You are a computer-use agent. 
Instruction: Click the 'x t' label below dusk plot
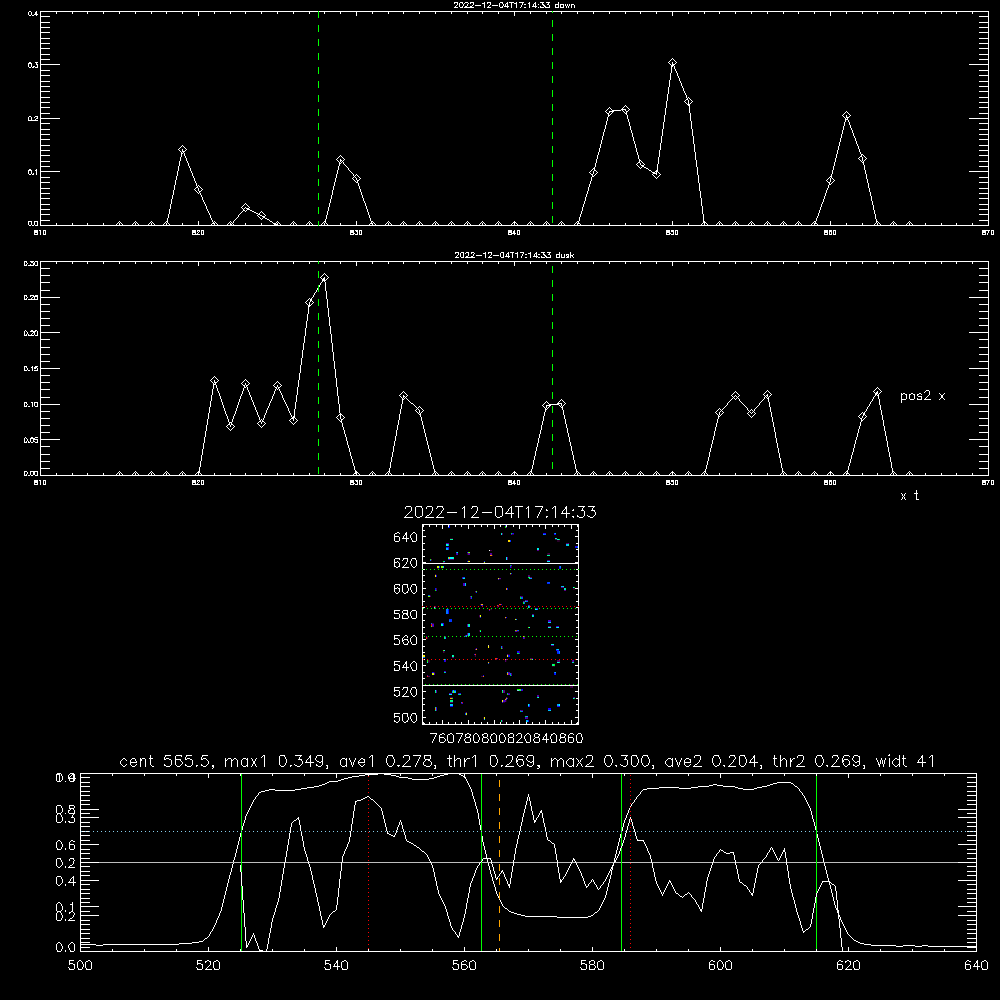coord(909,496)
